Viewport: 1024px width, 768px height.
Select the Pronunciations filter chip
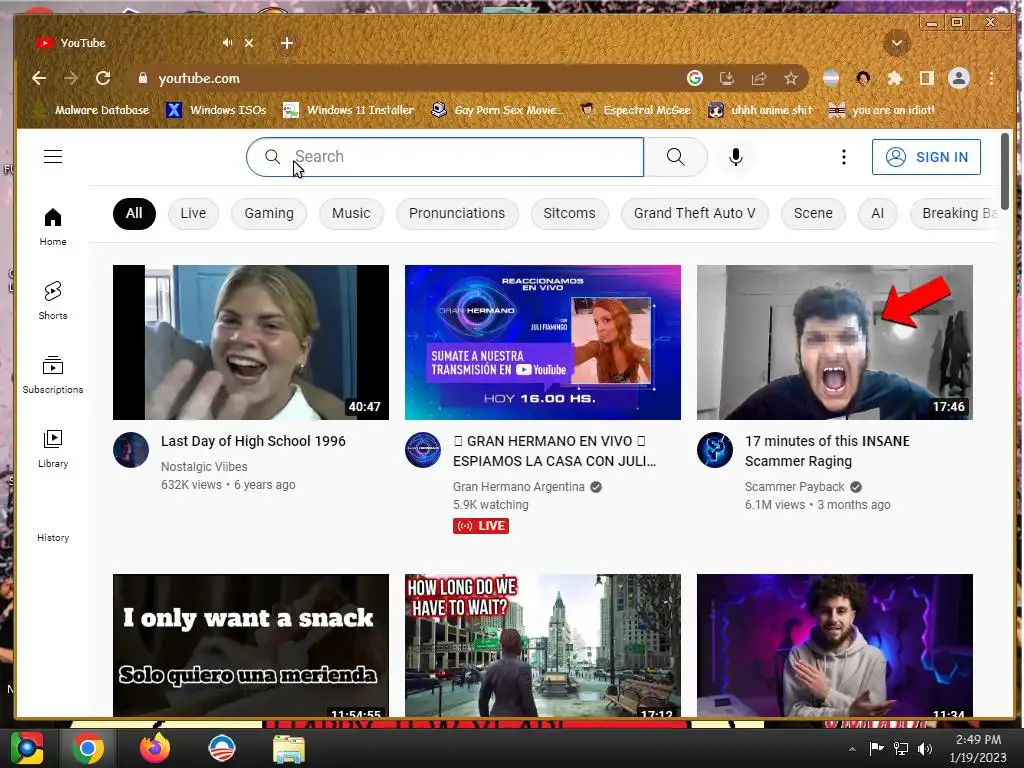pyautogui.click(x=456, y=214)
